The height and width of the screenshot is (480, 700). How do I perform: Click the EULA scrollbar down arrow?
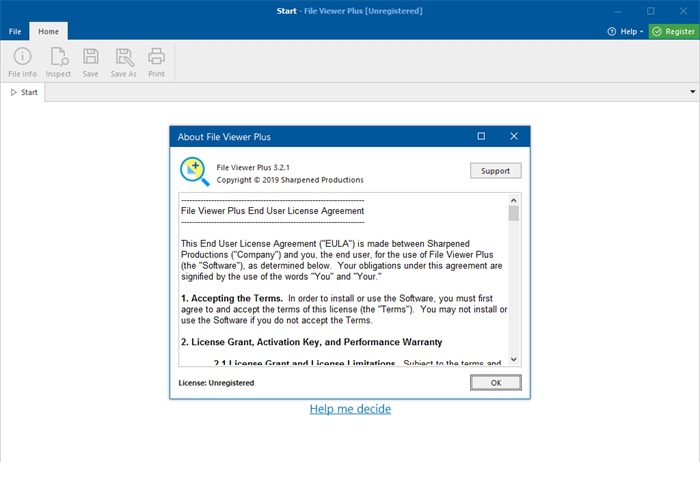(513, 359)
